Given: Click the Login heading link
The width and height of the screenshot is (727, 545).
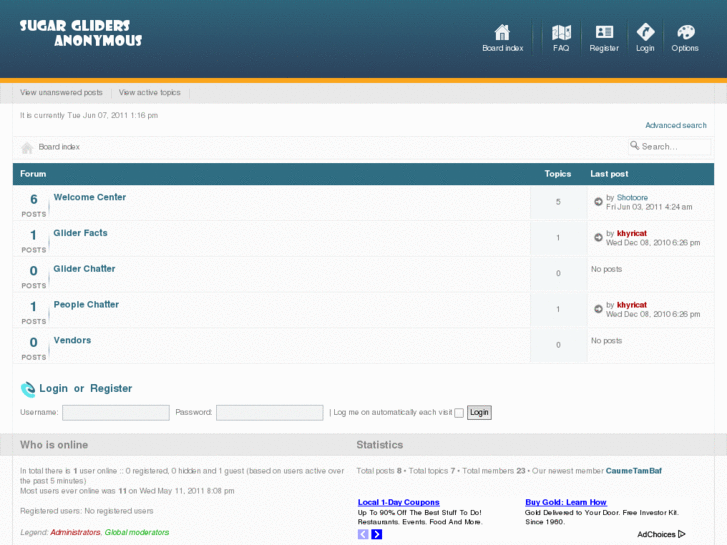Looking at the screenshot, I should pyautogui.click(x=53, y=388).
